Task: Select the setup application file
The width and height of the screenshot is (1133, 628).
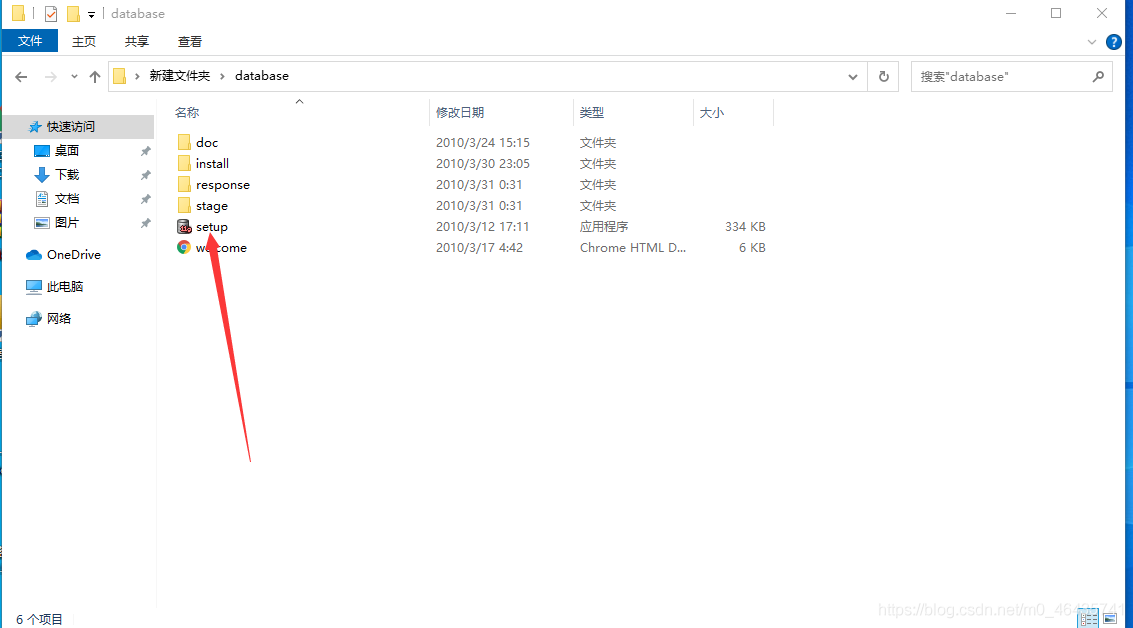Action: tap(212, 226)
